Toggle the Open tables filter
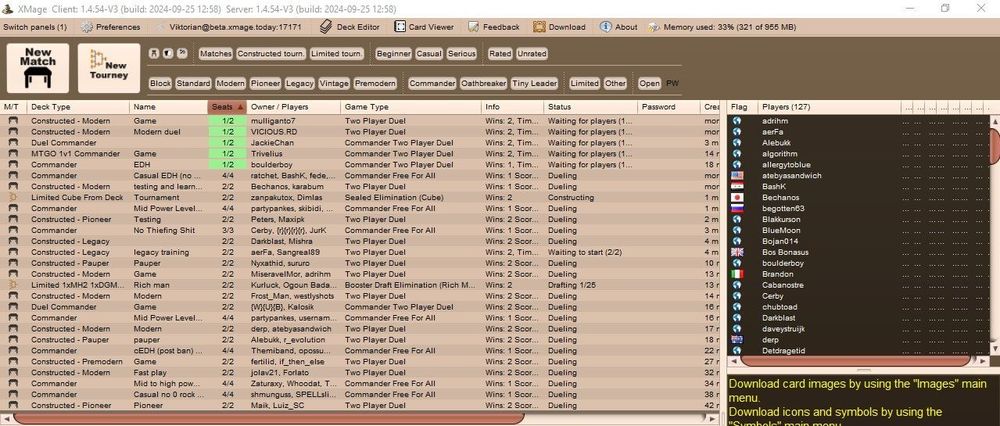Image resolution: width=1000 pixels, height=426 pixels. tap(649, 84)
